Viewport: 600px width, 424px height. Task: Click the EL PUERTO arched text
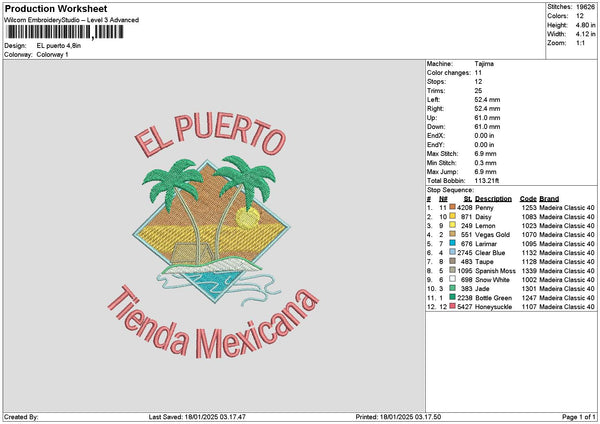[x=212, y=136]
